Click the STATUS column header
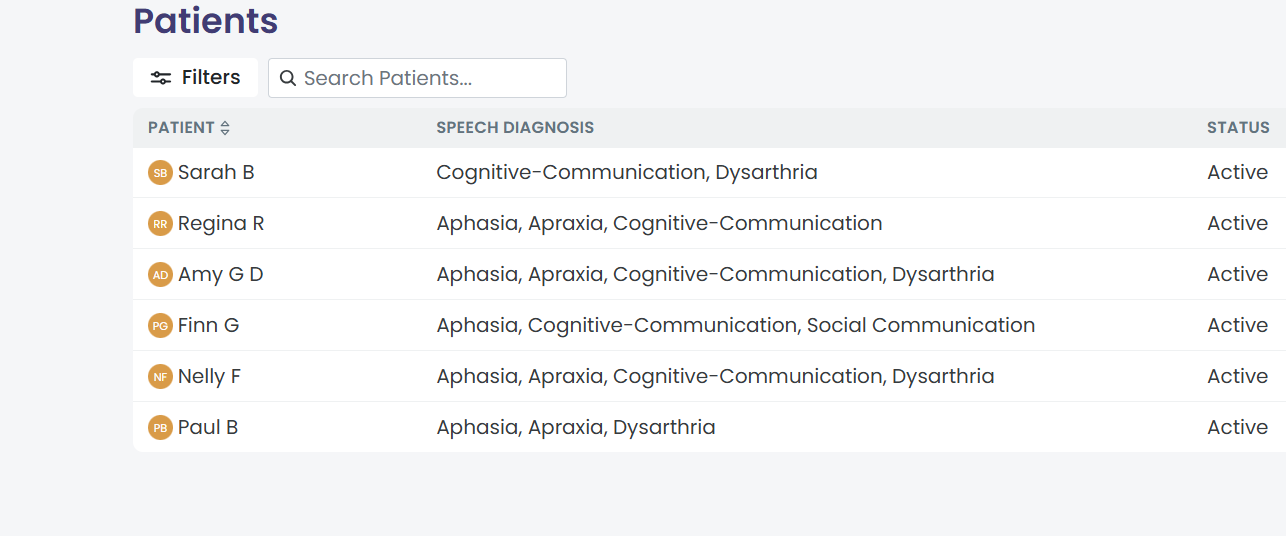 [1238, 128]
